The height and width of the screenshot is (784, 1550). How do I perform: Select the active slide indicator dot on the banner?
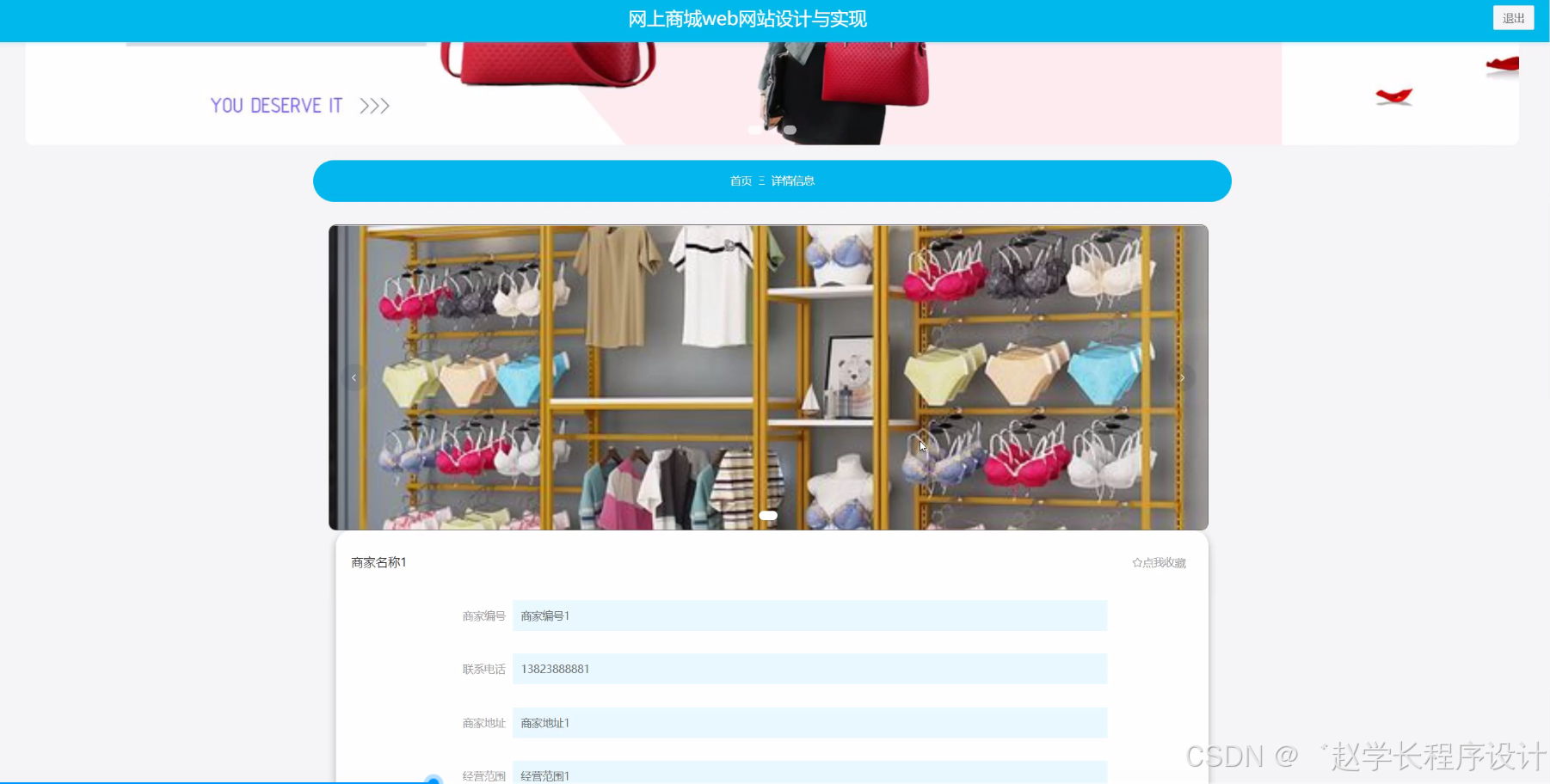(754, 130)
